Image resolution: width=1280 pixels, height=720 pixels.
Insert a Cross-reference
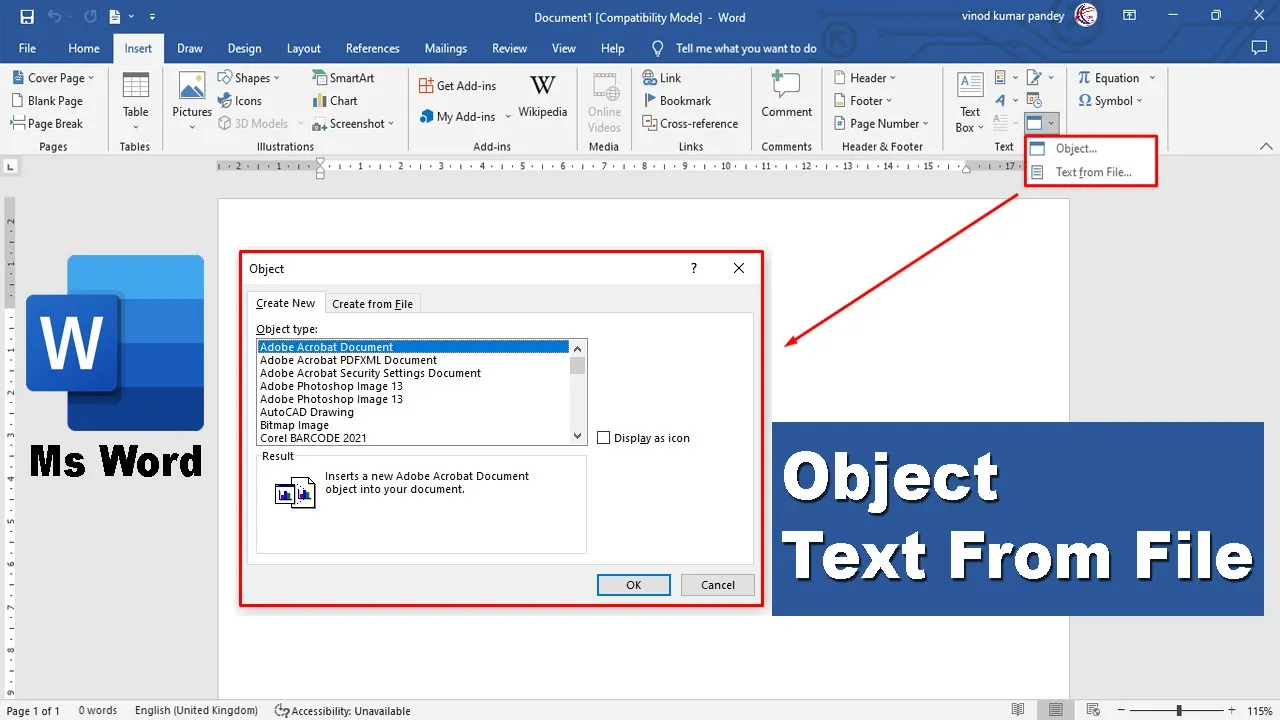(x=690, y=124)
